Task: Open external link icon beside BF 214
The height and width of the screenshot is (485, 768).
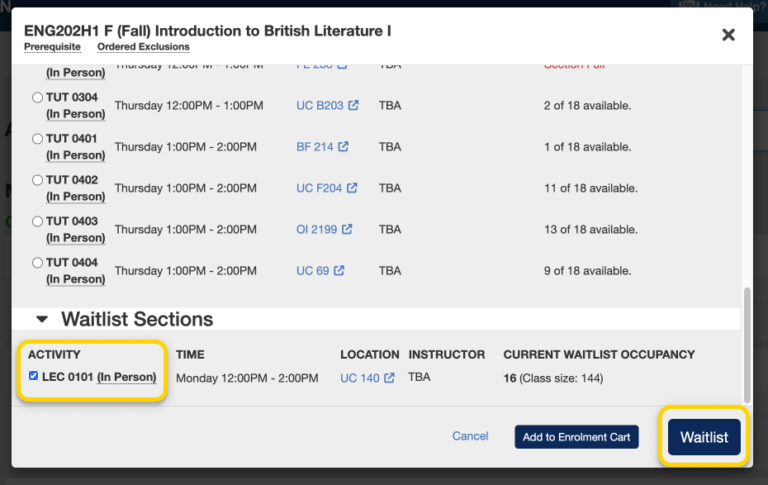Action: (x=343, y=147)
